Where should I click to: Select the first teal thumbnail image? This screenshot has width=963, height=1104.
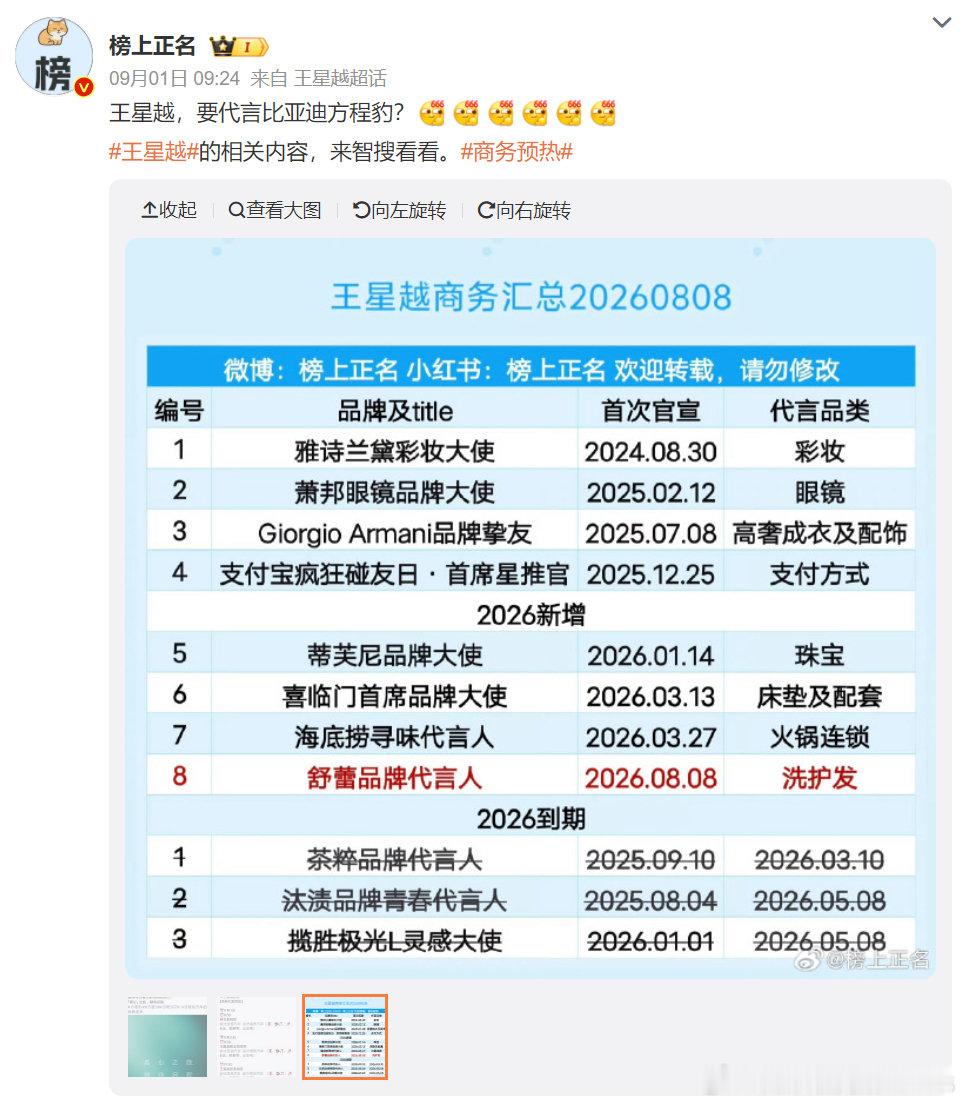[168, 1036]
